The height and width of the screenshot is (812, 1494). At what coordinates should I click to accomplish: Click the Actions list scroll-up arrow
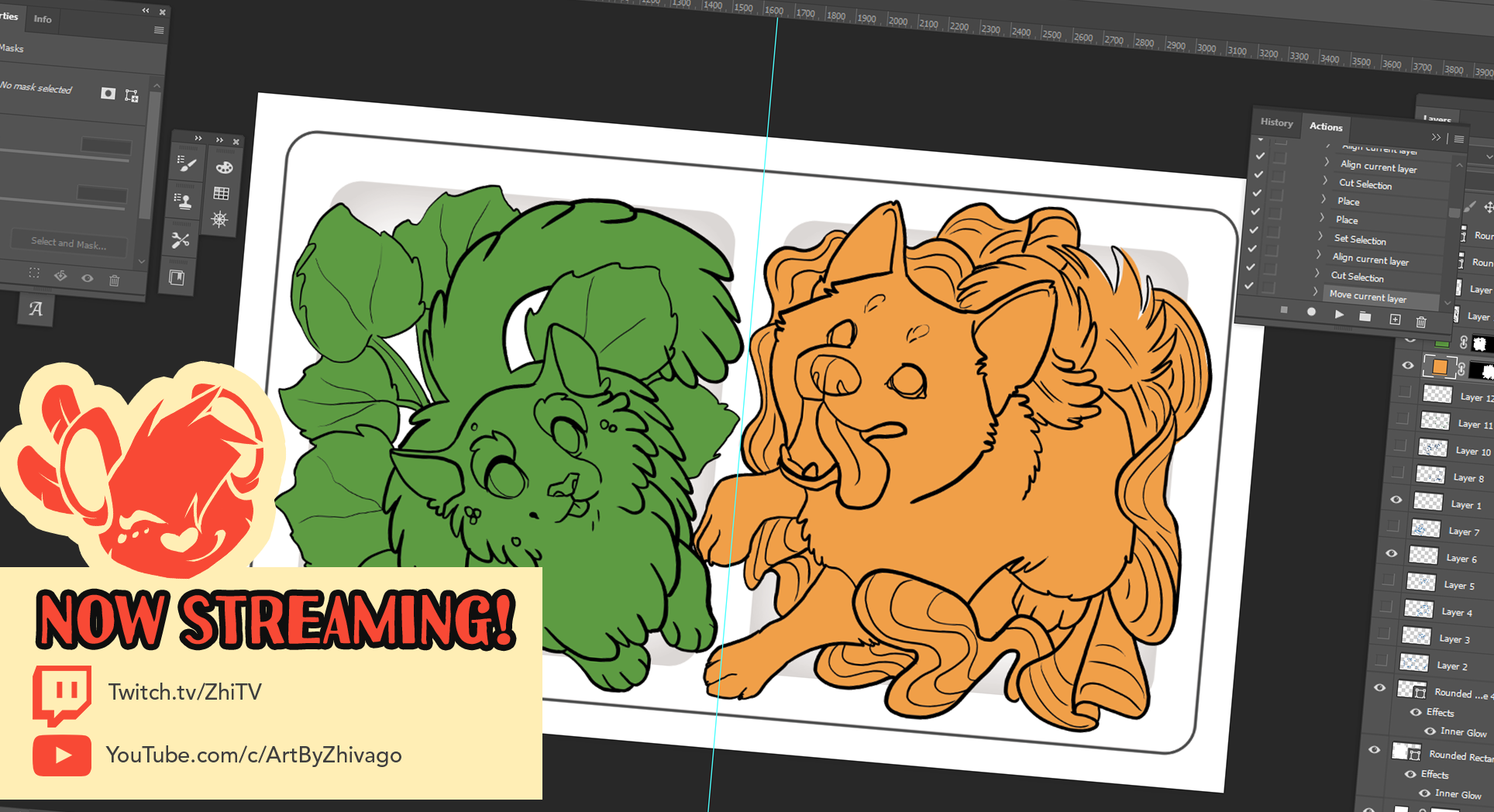[x=1460, y=165]
